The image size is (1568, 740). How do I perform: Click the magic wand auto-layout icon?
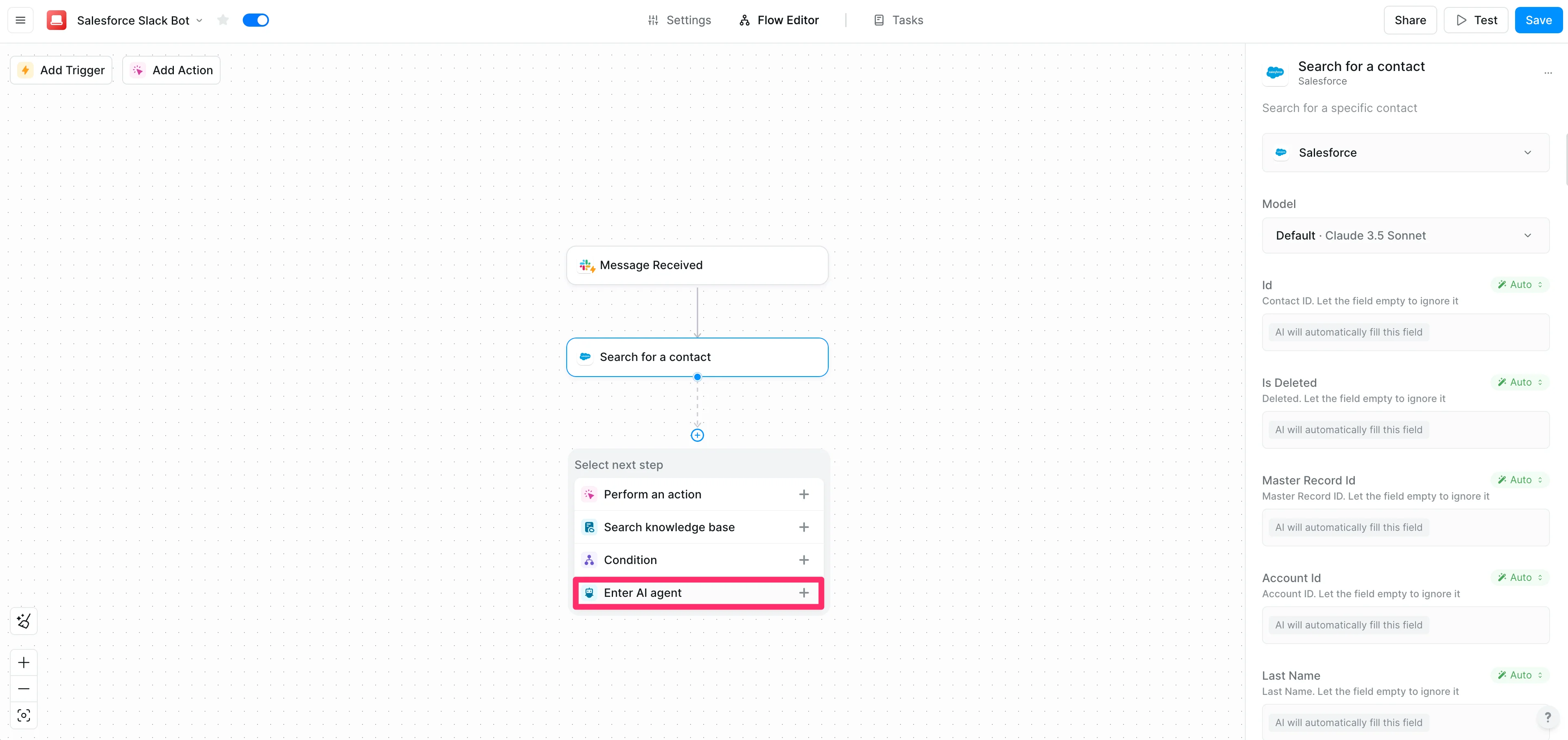pos(24,621)
